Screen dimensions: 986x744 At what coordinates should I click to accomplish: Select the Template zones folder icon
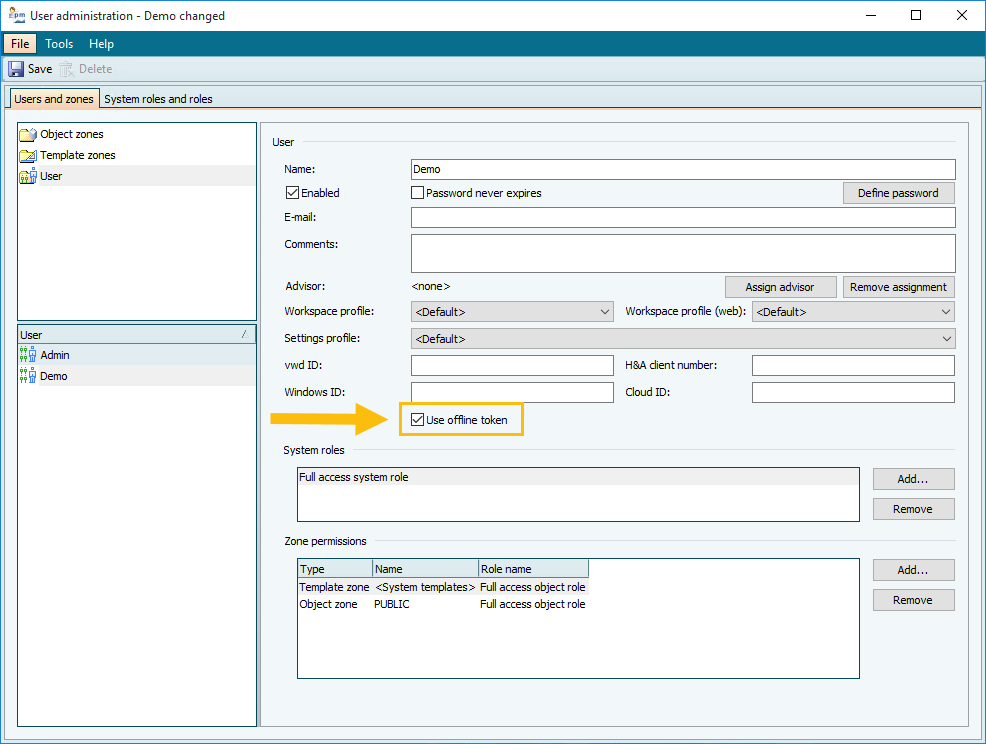[x=28, y=155]
